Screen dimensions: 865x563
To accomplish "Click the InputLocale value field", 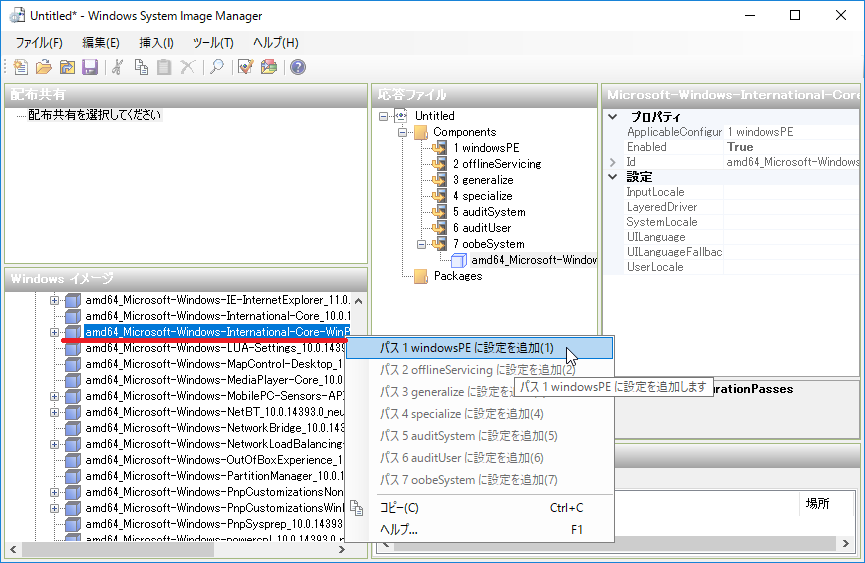I will click(x=793, y=192).
